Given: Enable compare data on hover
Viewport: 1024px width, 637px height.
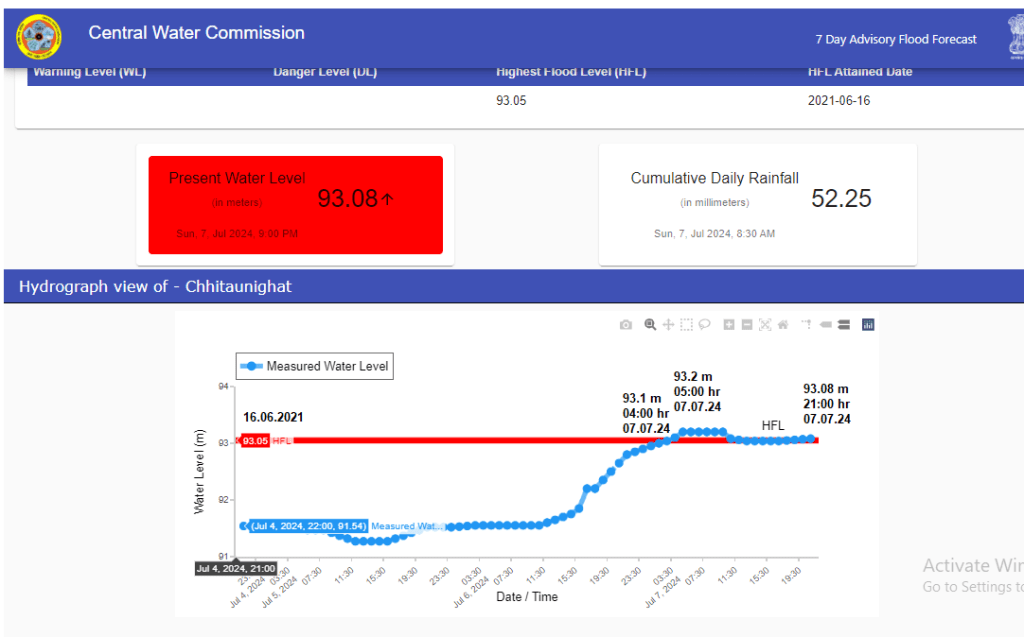Looking at the screenshot, I should pos(843,325).
